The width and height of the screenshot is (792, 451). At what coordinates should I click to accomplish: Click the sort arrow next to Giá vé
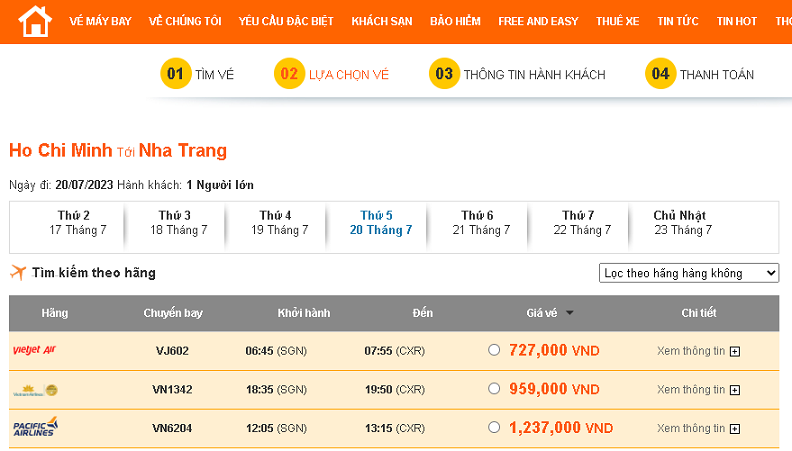point(570,313)
